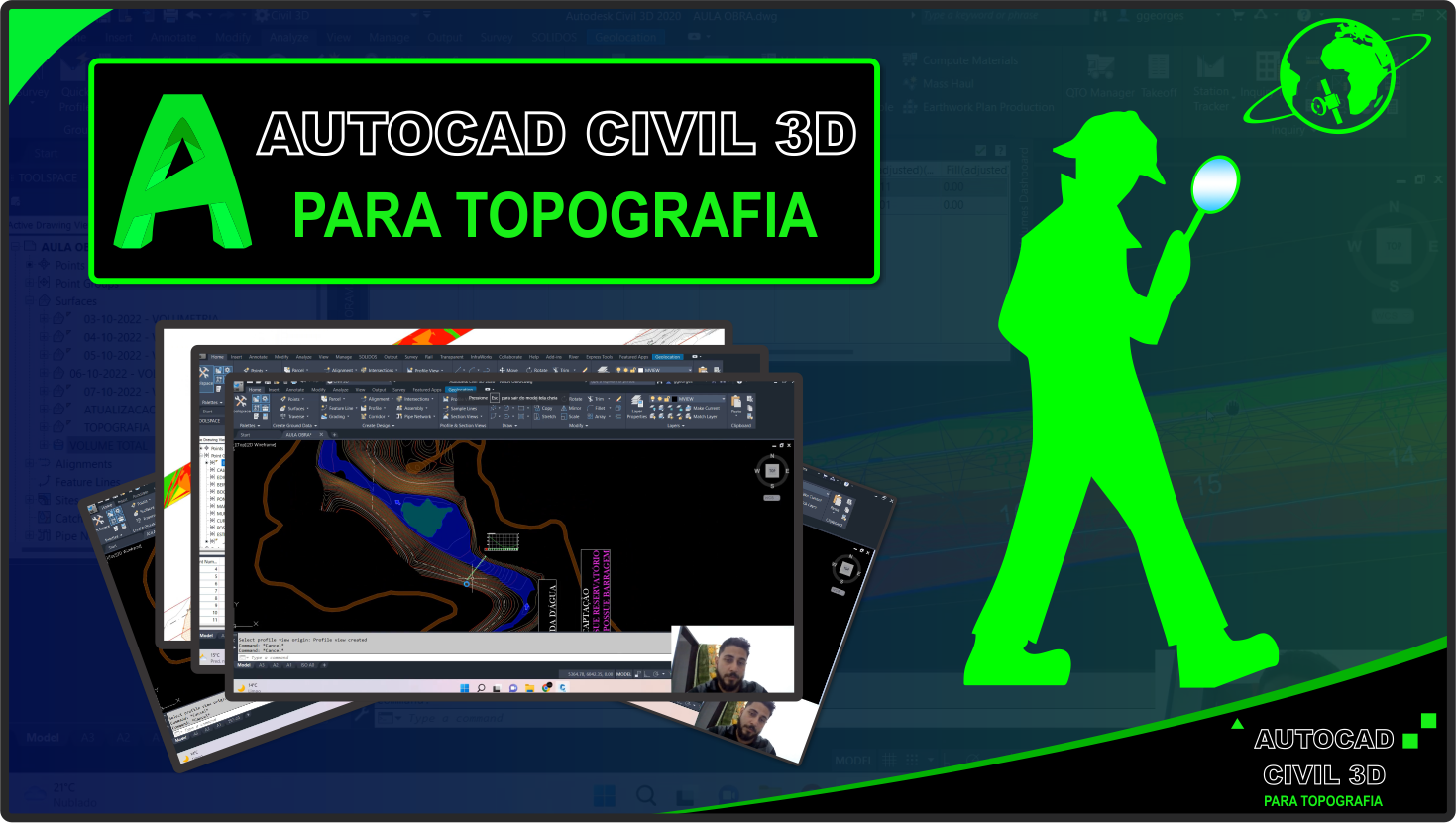
Task: Expand the Create Ground Data panel
Action: [294, 426]
